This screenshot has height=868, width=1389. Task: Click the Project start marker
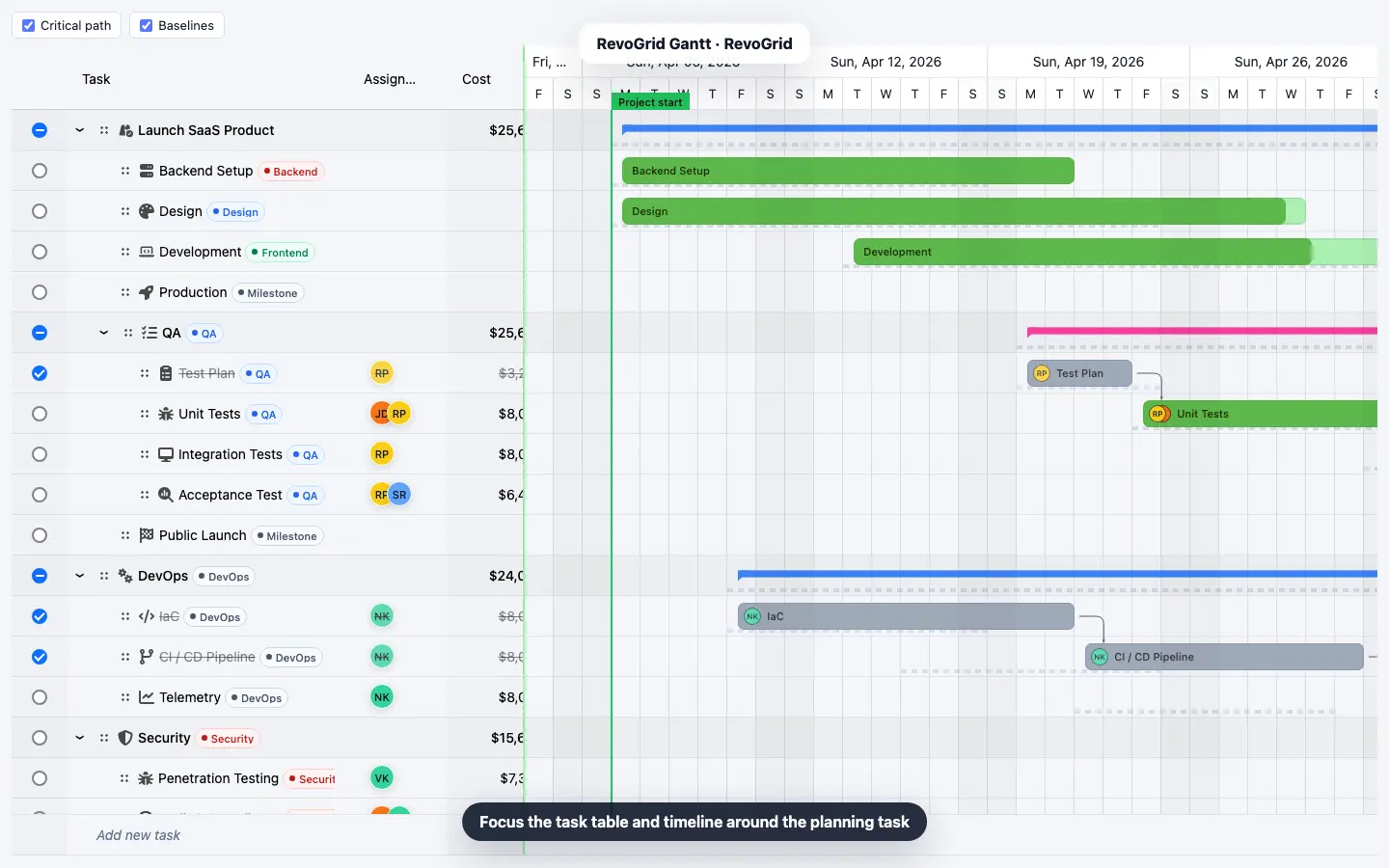650,102
